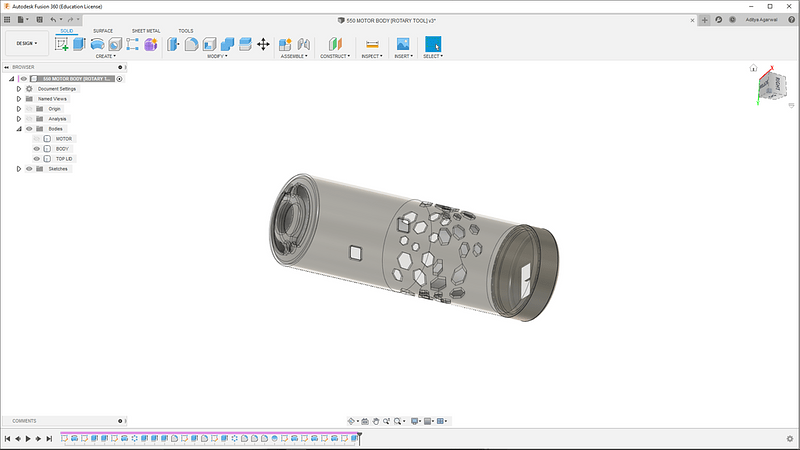Open the ASSEMBLE dropdown menu
Viewport: 800px width, 450px height.
pyautogui.click(x=294, y=56)
